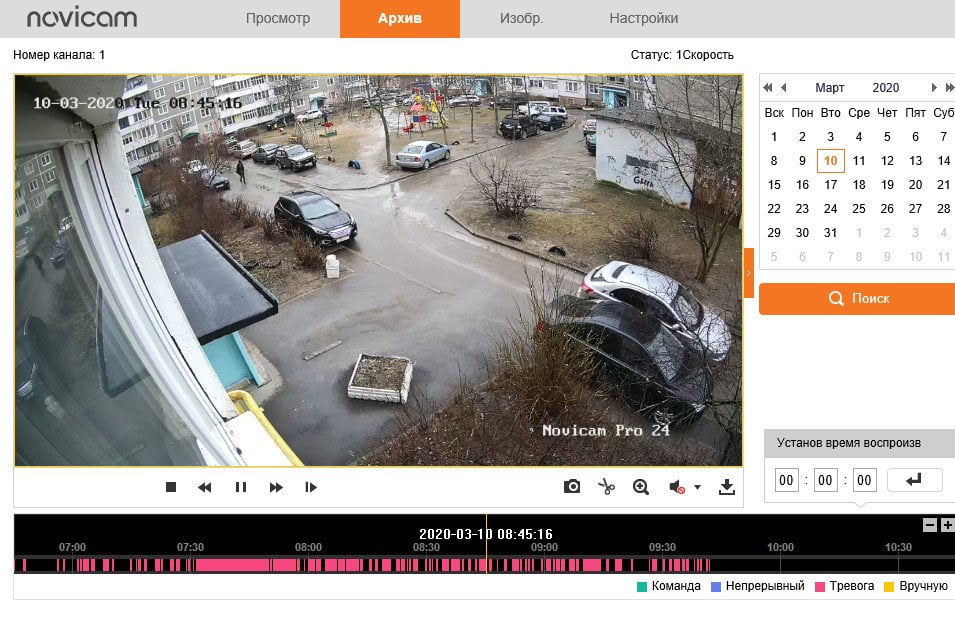Screen dimensions: 955x628
Task: Pause the video playback
Action: [x=241, y=487]
